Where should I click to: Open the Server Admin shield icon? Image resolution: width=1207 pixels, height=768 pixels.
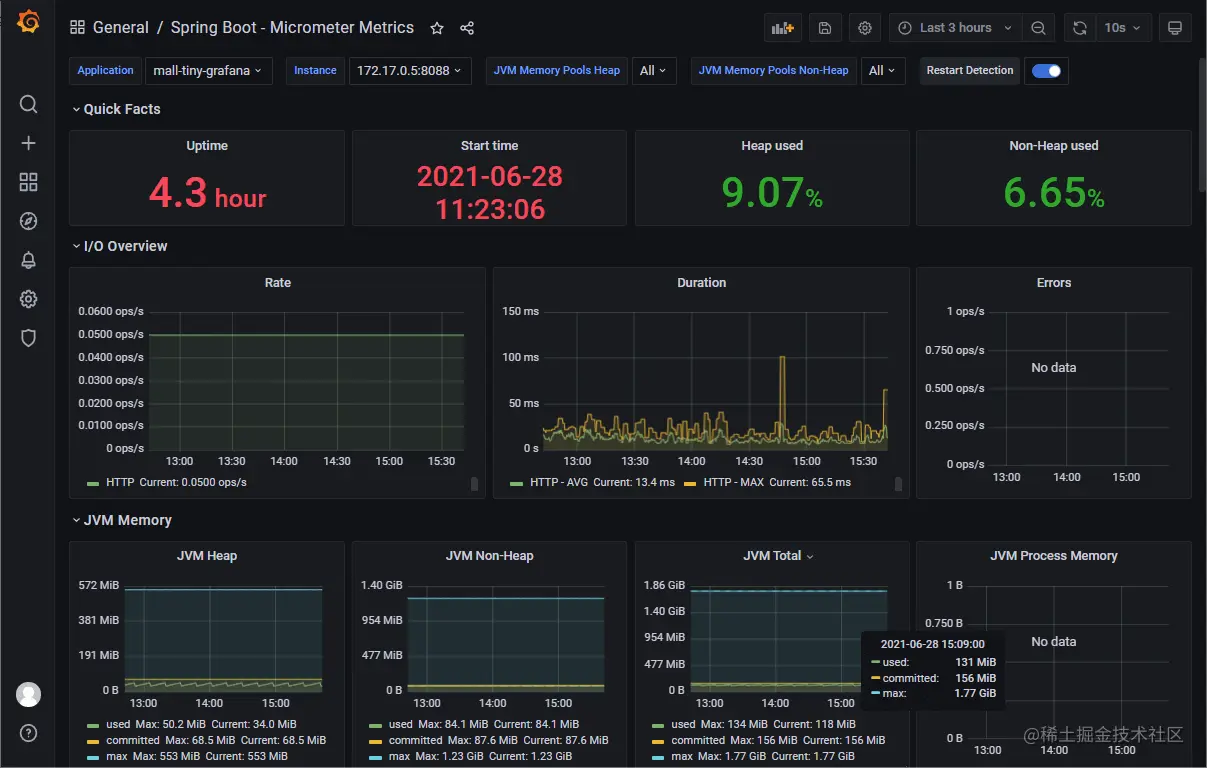(x=28, y=338)
